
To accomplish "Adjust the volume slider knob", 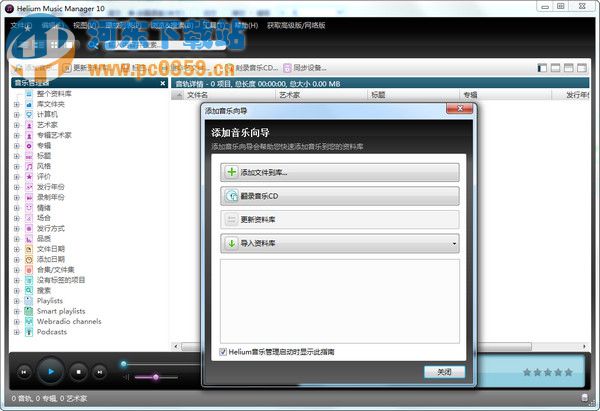I will click(x=156, y=377).
